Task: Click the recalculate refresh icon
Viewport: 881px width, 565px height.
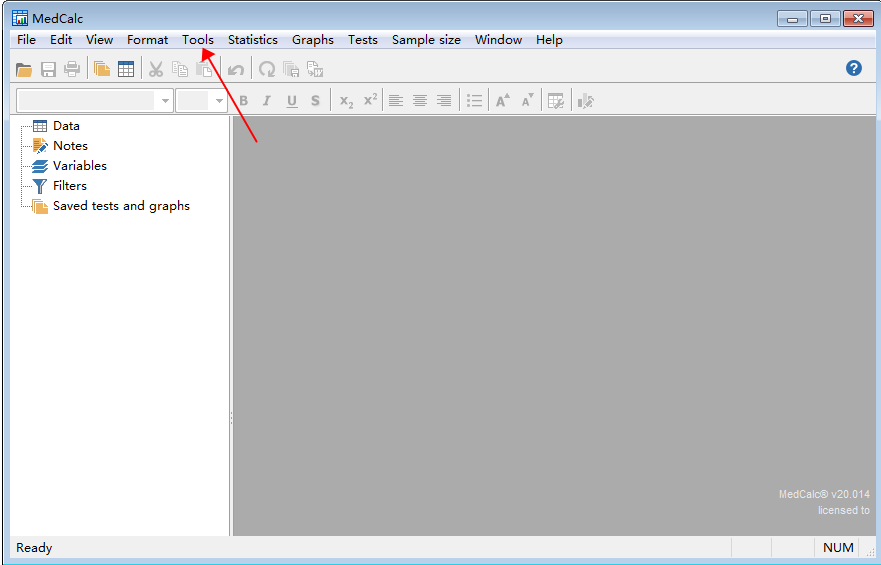Action: (267, 70)
